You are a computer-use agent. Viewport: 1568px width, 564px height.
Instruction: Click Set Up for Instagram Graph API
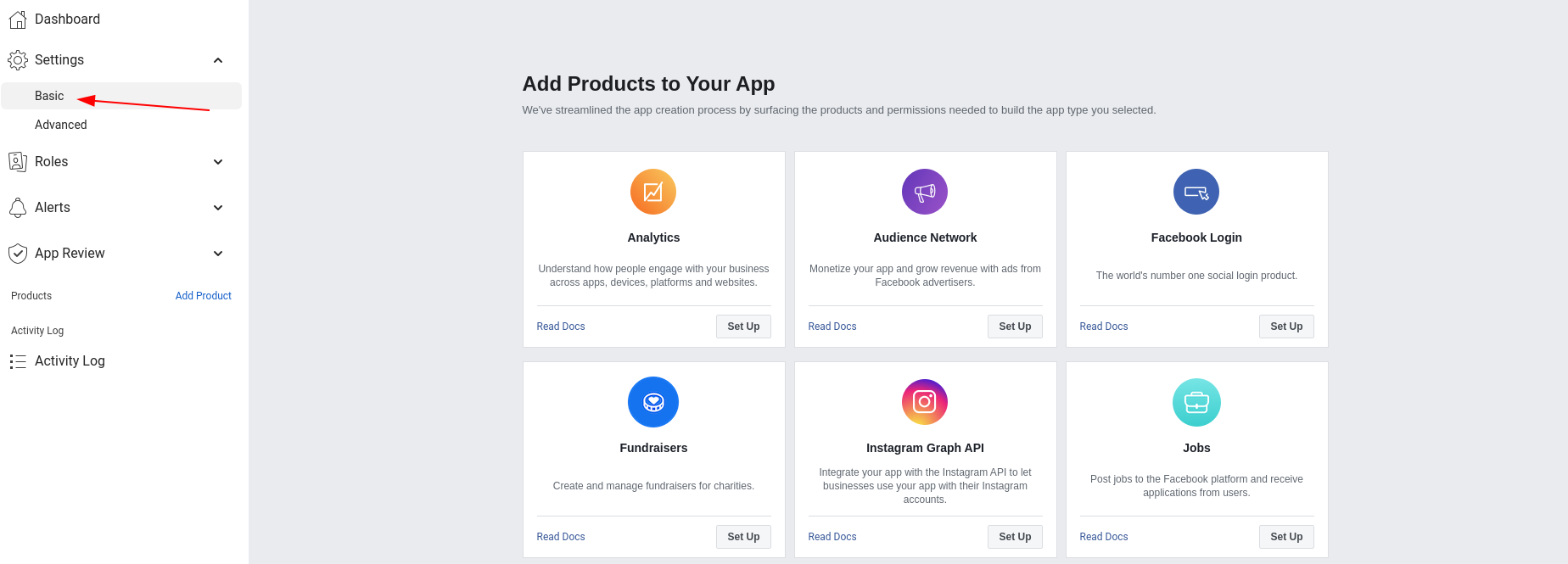tap(1015, 537)
